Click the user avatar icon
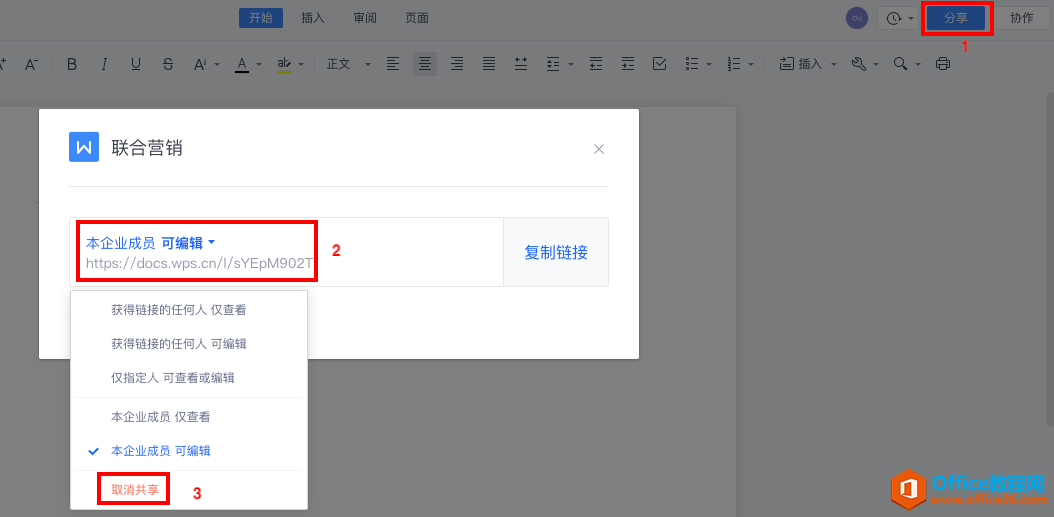 [x=857, y=18]
